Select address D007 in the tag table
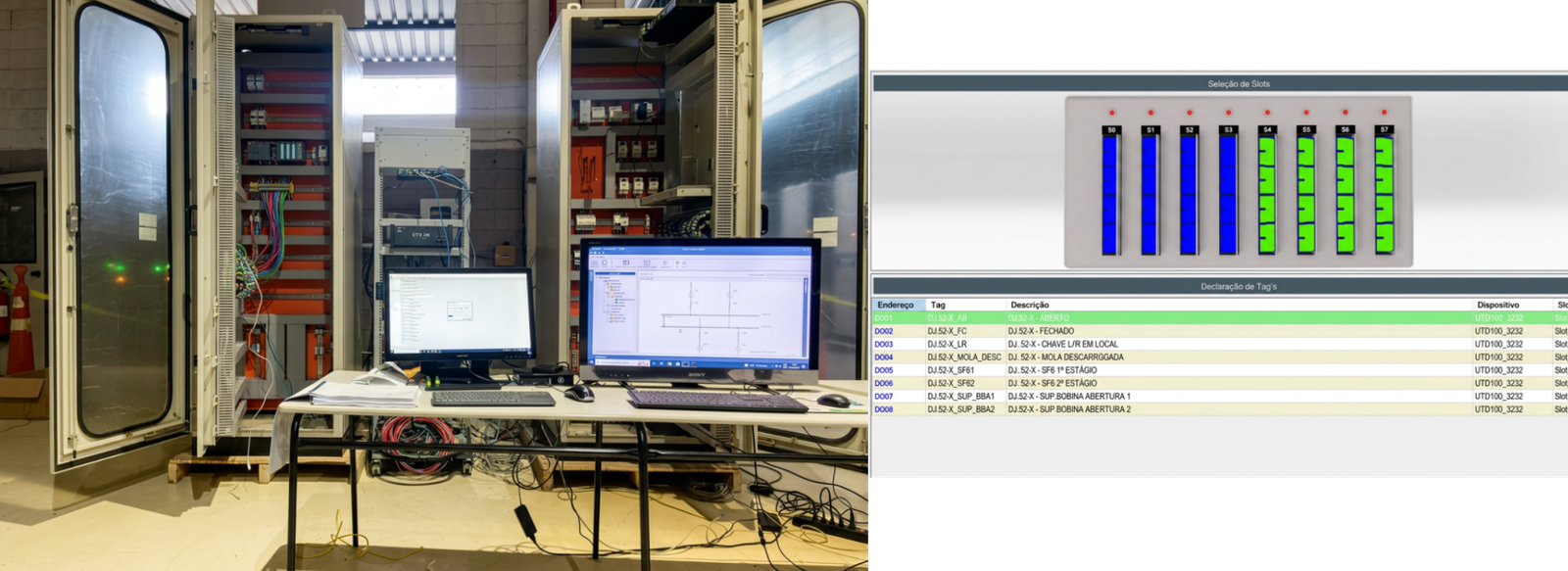Viewport: 1568px width, 571px height. (884, 397)
